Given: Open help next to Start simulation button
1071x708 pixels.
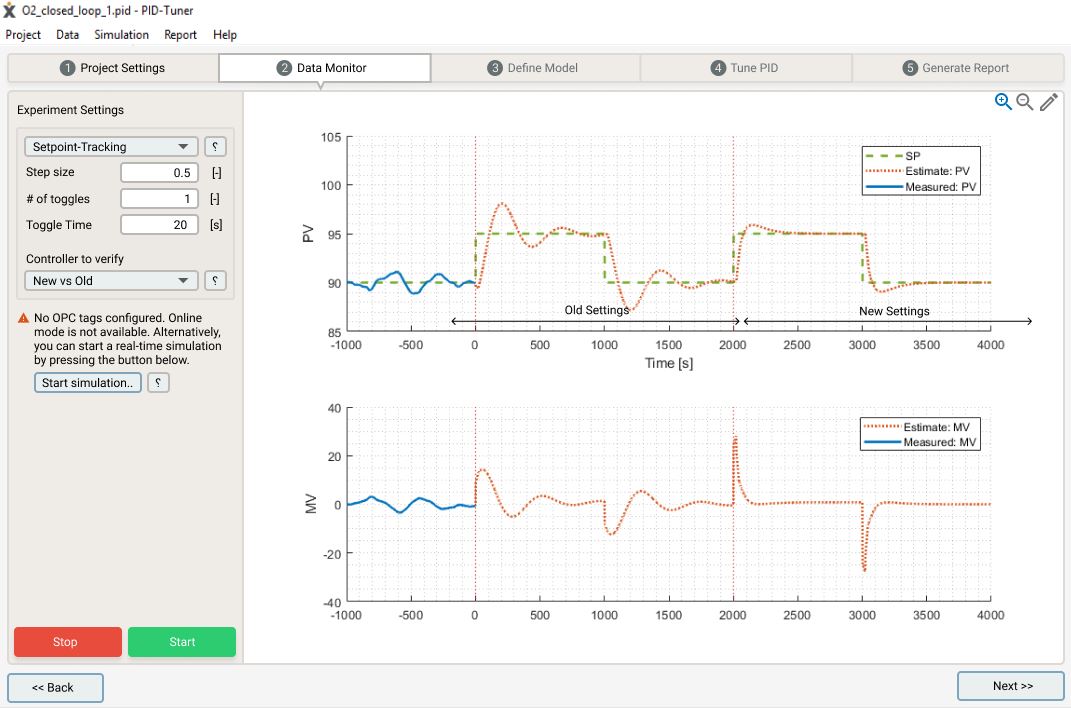Looking at the screenshot, I should [x=158, y=382].
